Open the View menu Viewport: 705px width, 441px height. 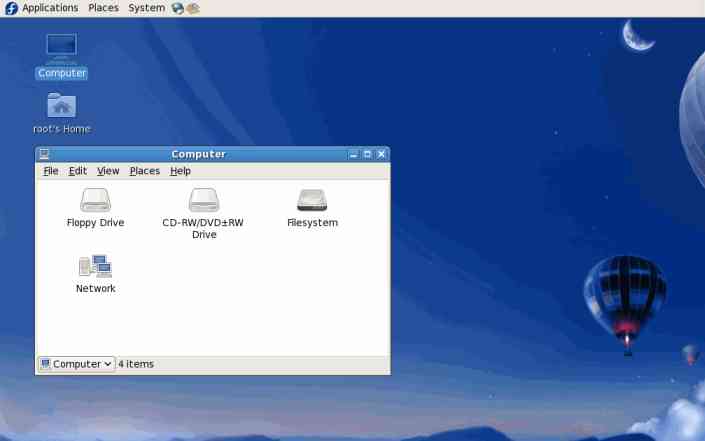click(108, 171)
